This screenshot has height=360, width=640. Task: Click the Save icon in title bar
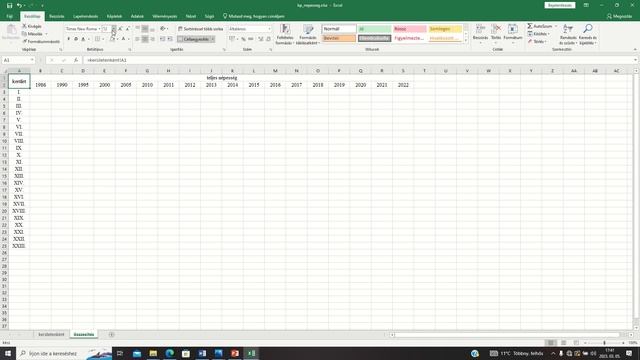[x=10, y=5]
